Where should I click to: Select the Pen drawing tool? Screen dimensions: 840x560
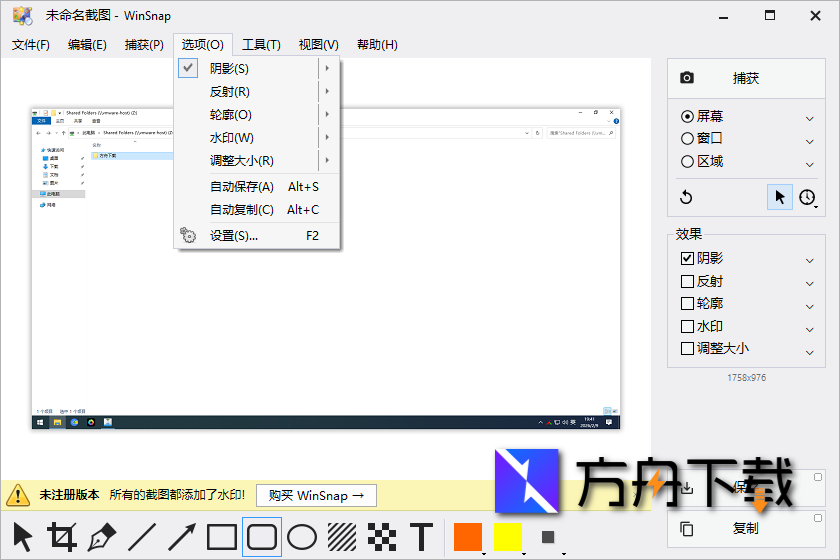tap(102, 537)
